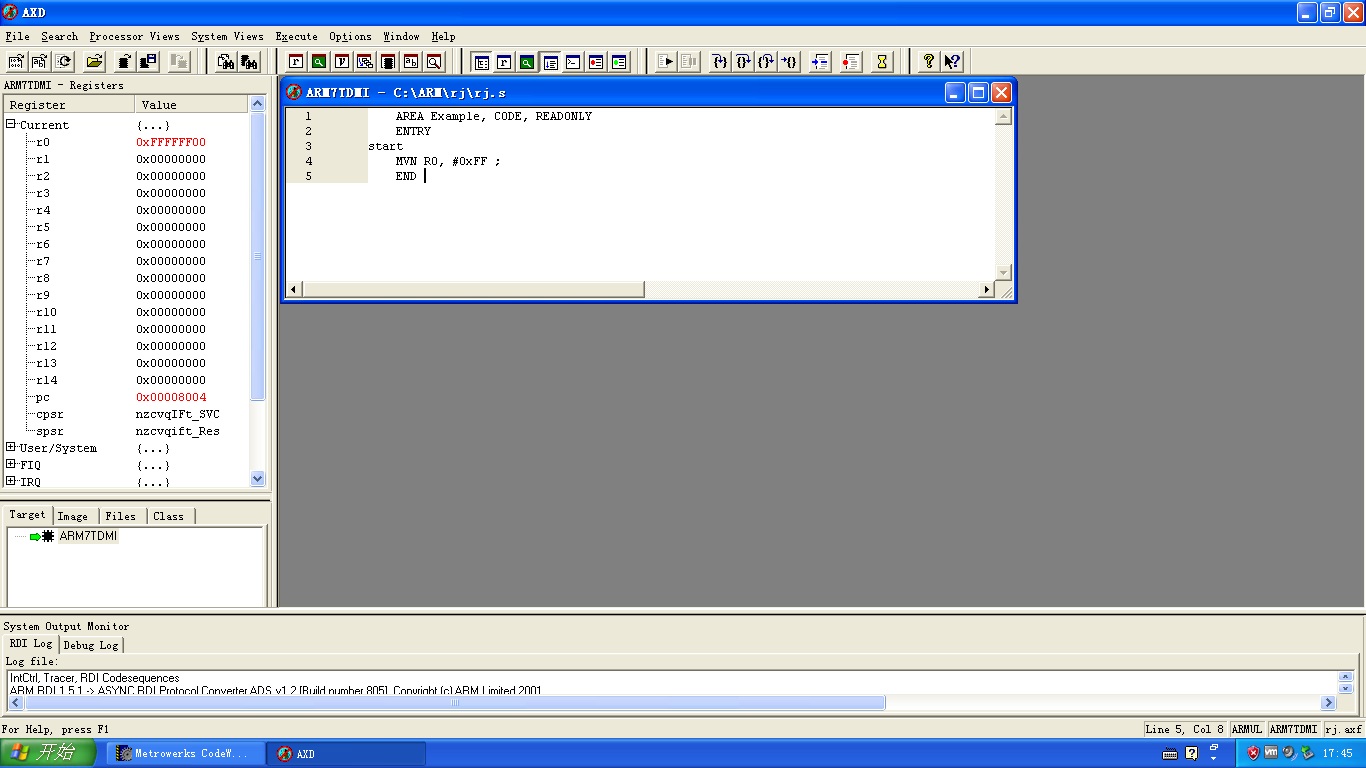Collapse the Current register group
Viewport: 1366px width, 768px height.
click(x=11, y=125)
